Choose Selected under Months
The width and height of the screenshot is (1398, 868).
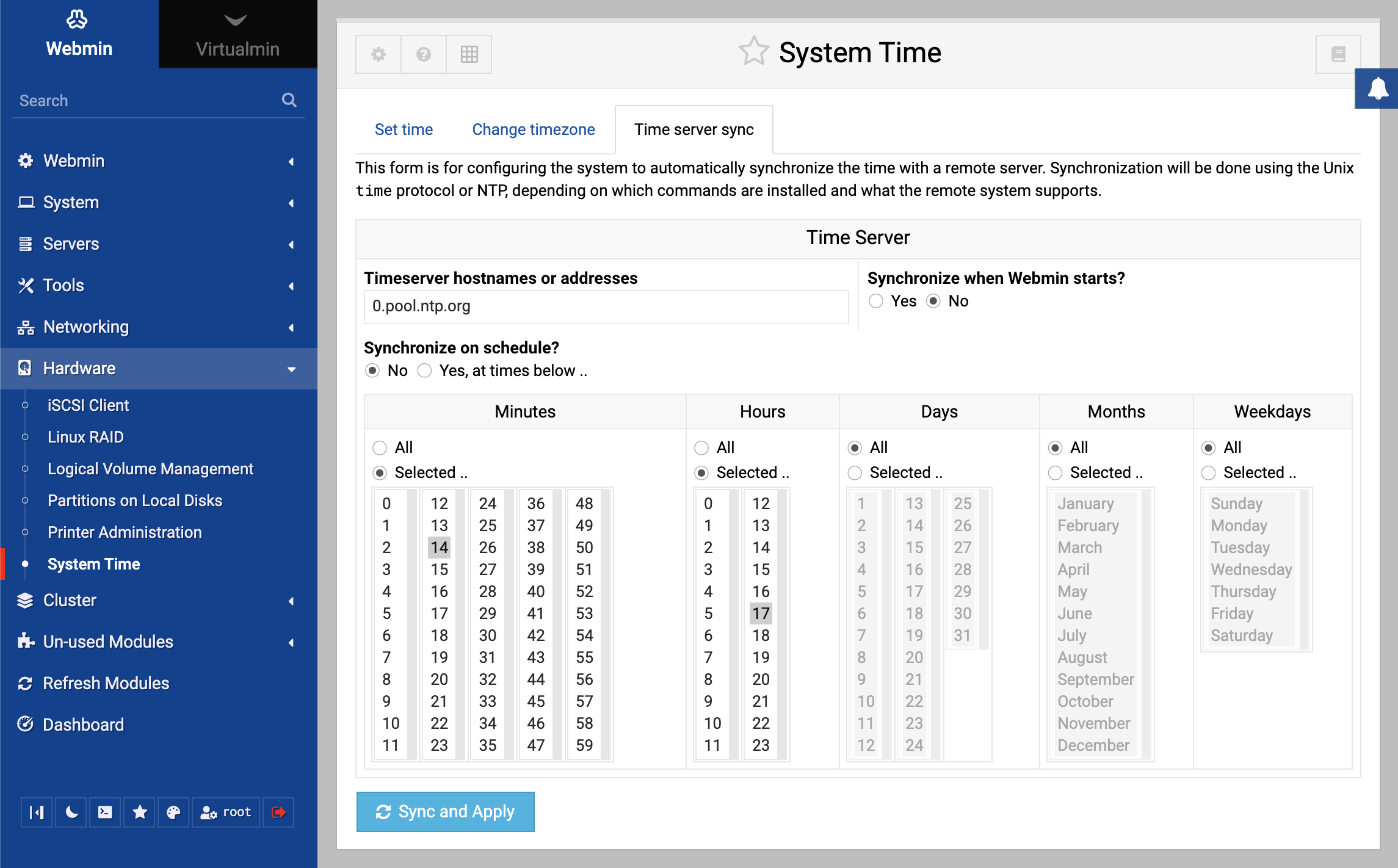[x=1056, y=473]
